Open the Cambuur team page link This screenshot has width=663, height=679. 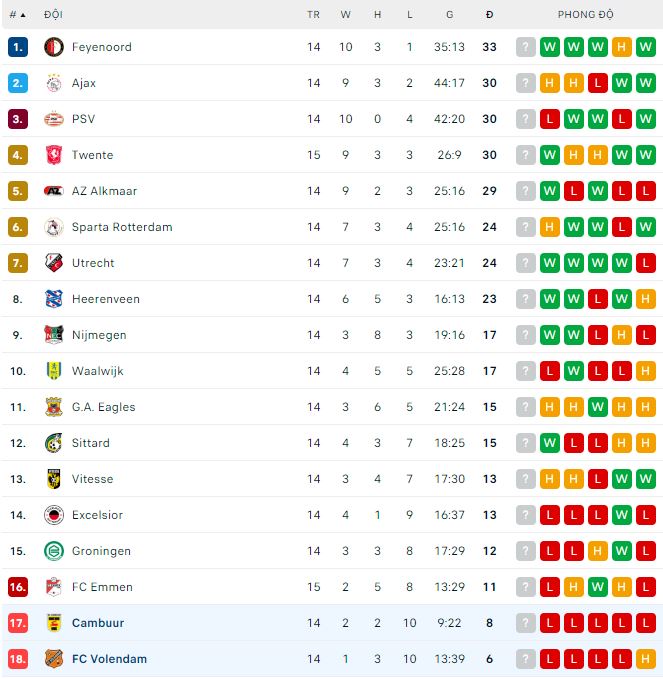[98, 623]
